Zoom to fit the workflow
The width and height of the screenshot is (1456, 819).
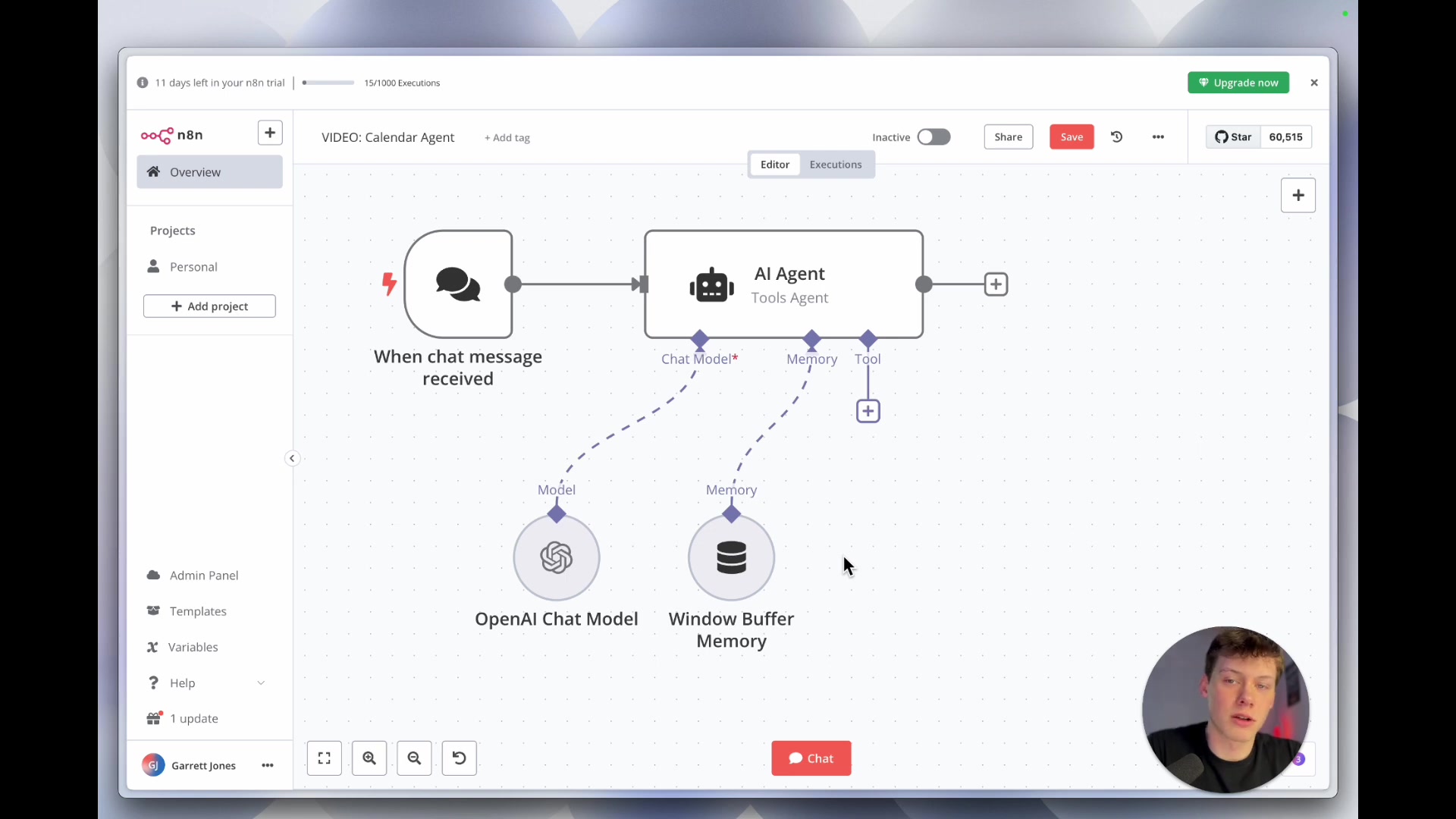(x=324, y=758)
